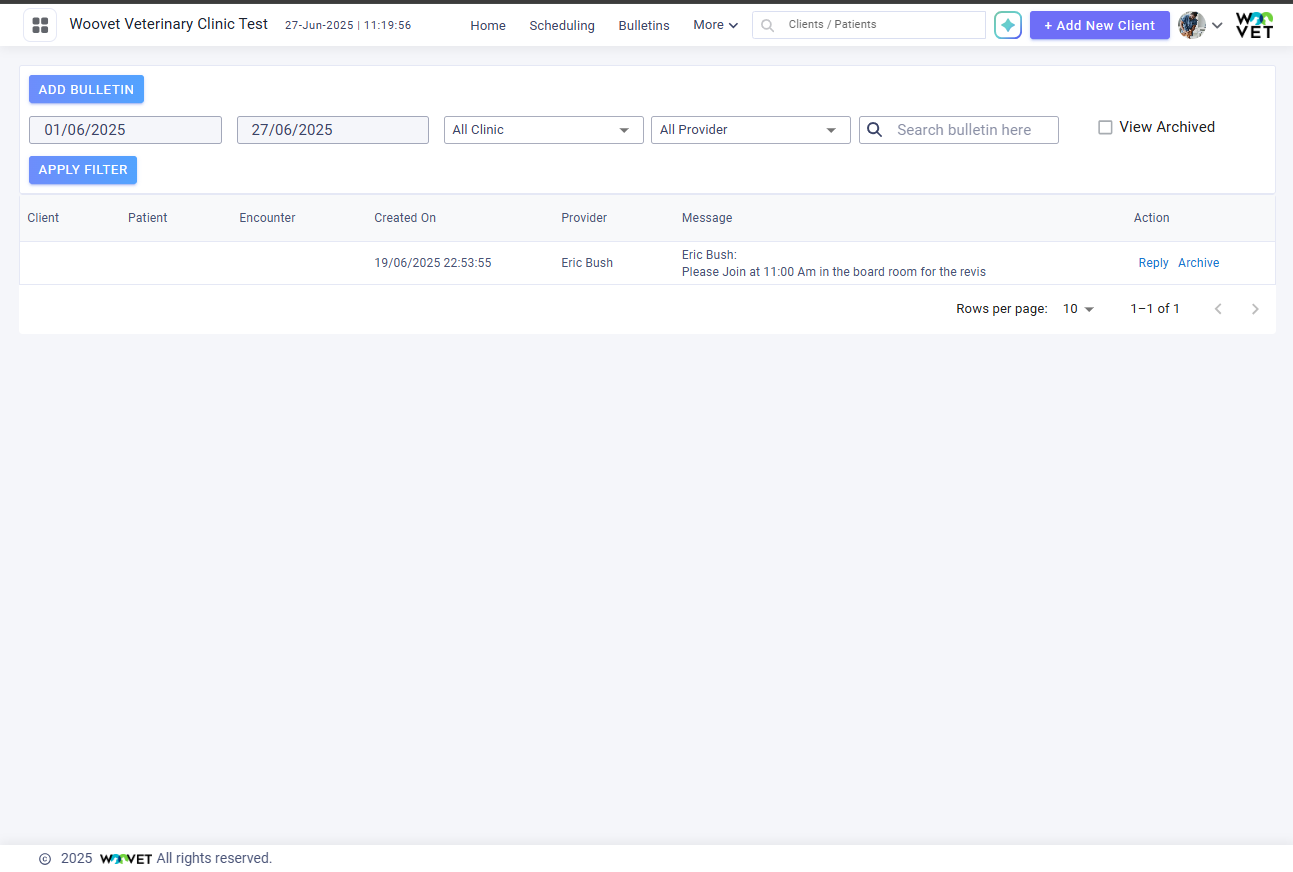Expand the All Provider dropdown
Viewport: 1293px width, 872px height.
tap(750, 130)
